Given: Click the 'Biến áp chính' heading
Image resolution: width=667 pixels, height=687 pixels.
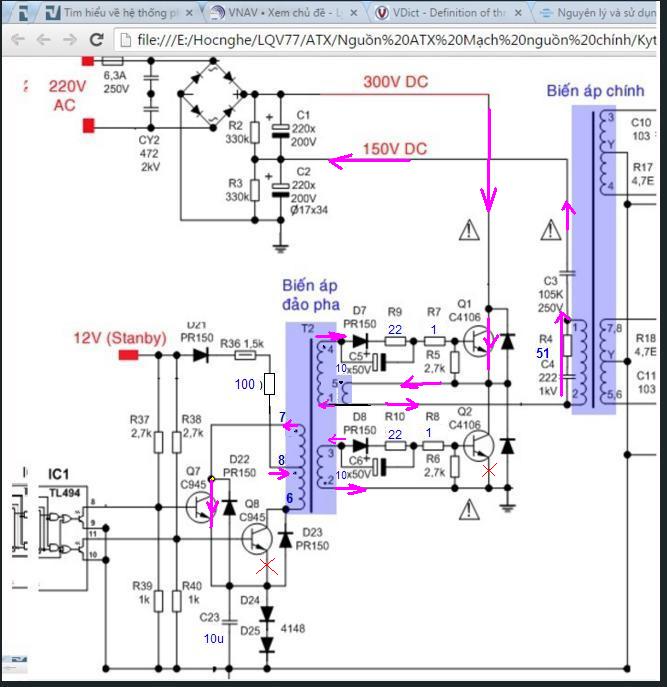Looking at the screenshot, I should coord(595,91).
